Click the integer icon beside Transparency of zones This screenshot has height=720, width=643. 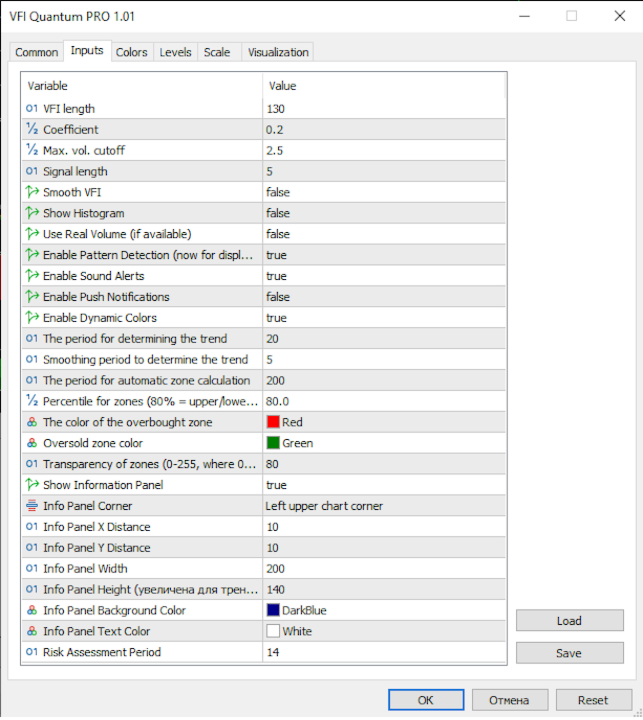pos(32,464)
